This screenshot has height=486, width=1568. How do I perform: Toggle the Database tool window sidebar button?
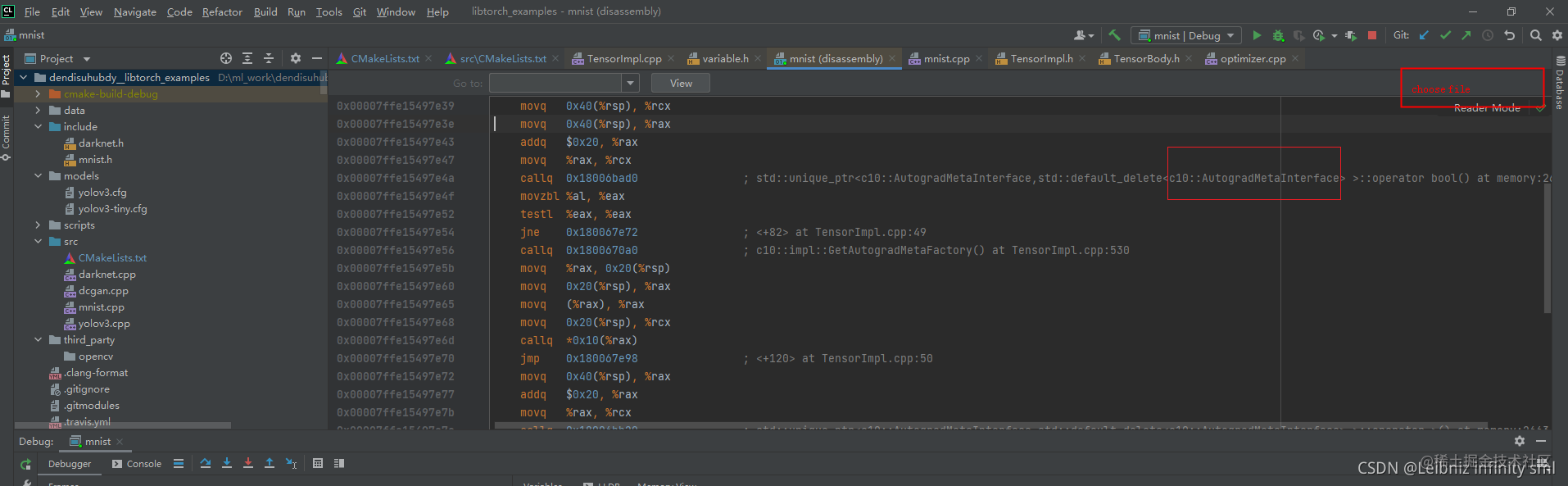(1560, 83)
